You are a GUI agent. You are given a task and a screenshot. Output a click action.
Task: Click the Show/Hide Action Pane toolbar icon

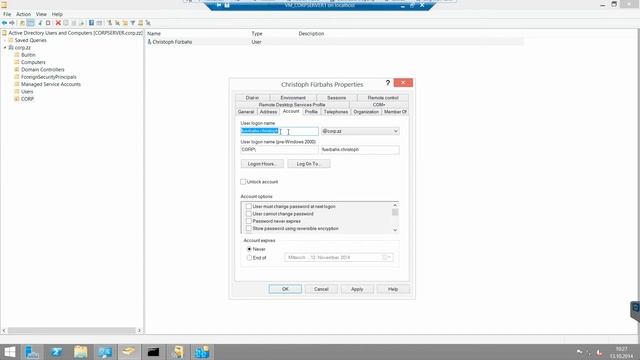click(x=99, y=23)
